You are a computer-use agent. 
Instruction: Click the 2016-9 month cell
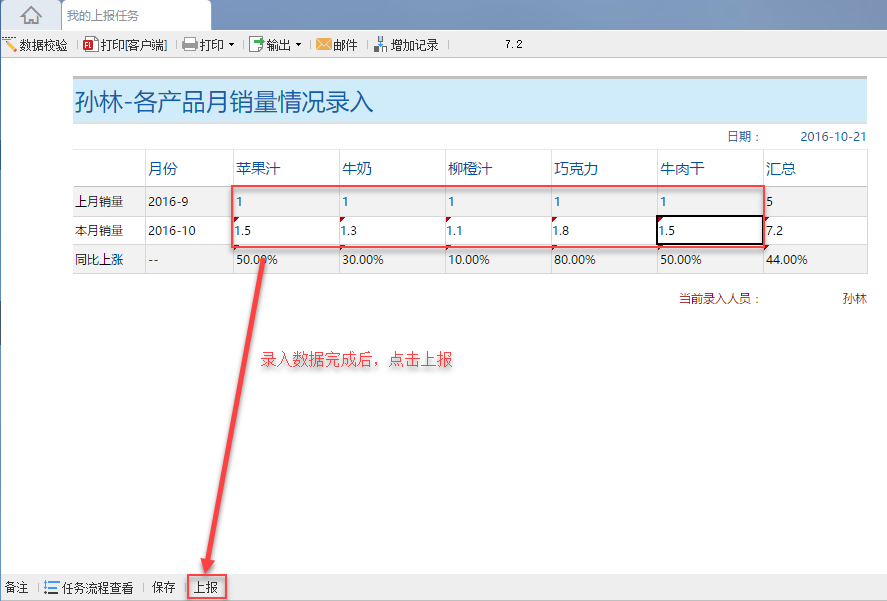pos(189,201)
